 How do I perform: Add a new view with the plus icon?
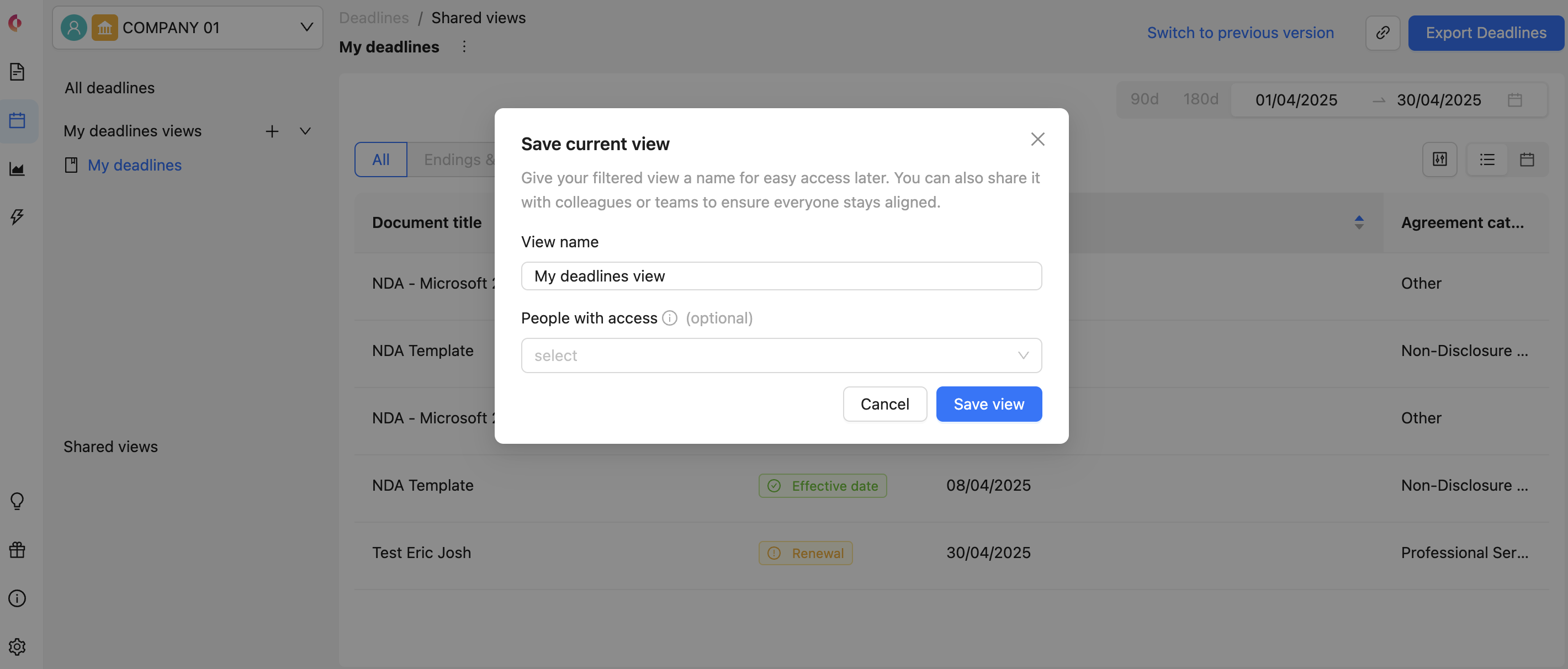tap(272, 131)
